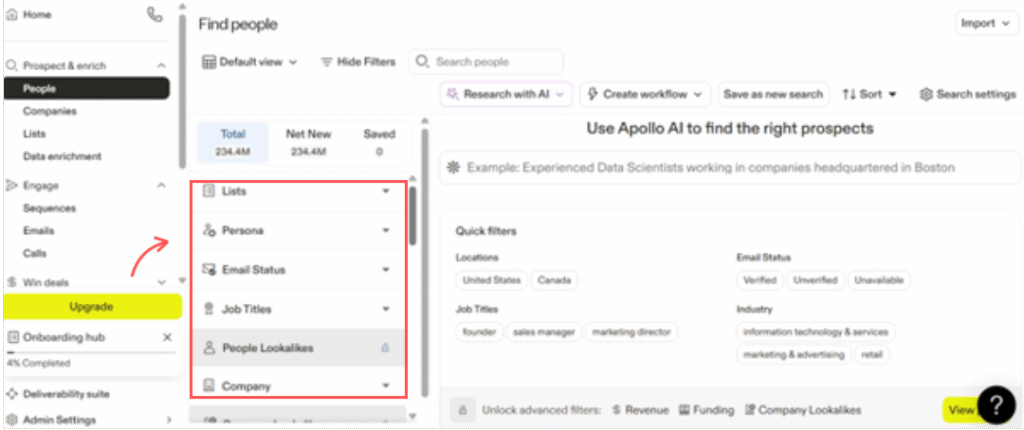Click the Apollo AI prompt field
This screenshot has height=430, width=1024.
(730, 168)
